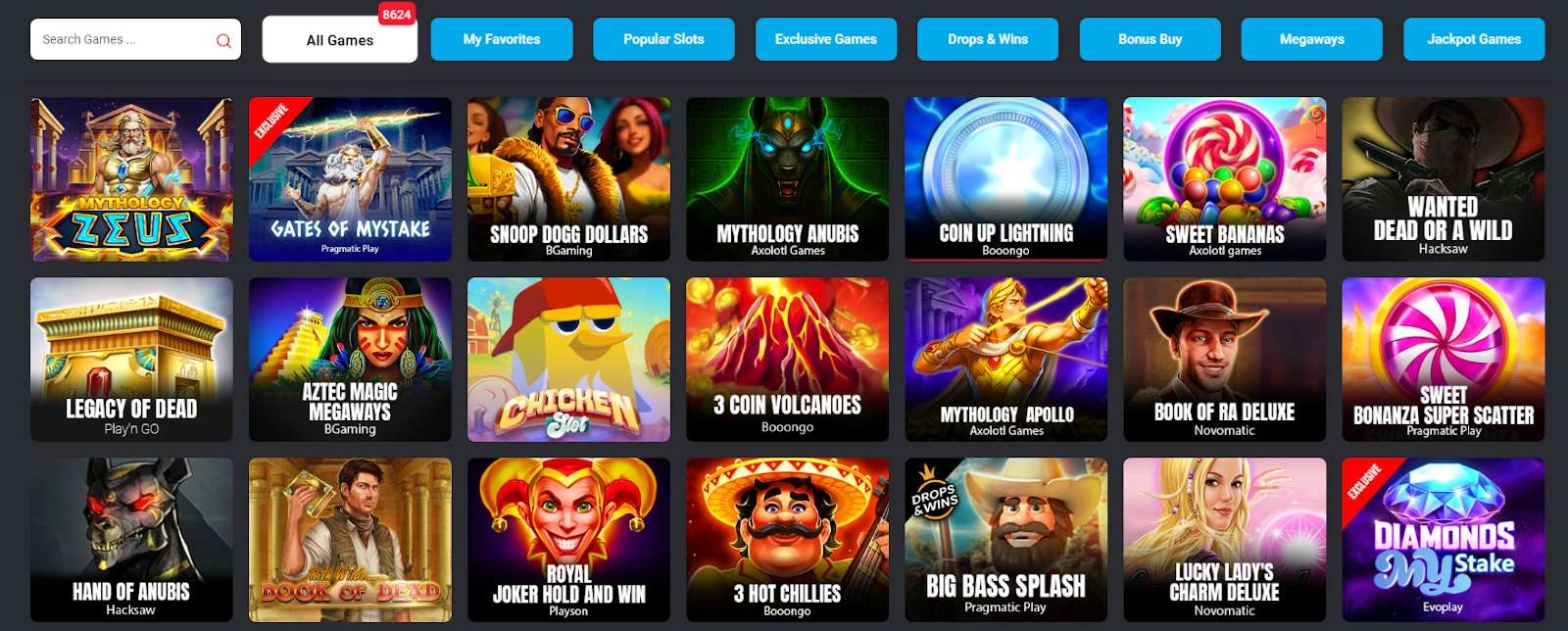Open the Chicken Slot game tile
Screen dimensions: 1568x631
pyautogui.click(x=568, y=360)
